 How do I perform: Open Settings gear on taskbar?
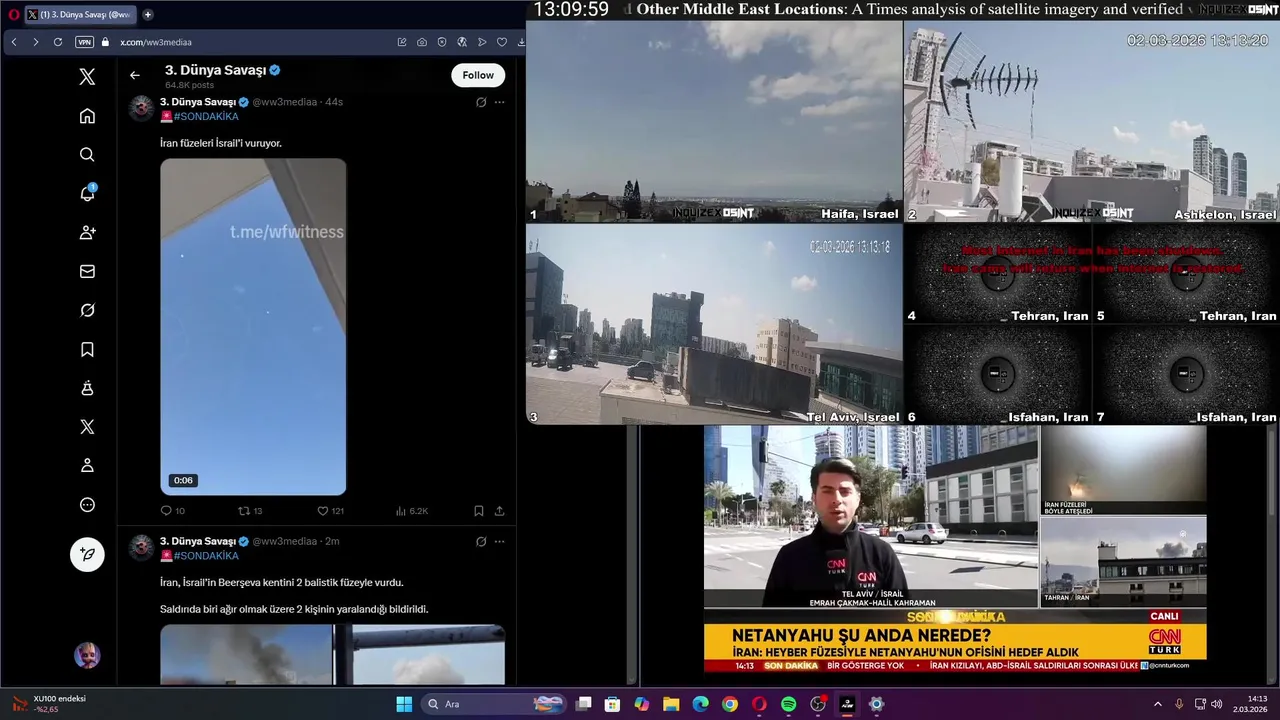(x=876, y=704)
